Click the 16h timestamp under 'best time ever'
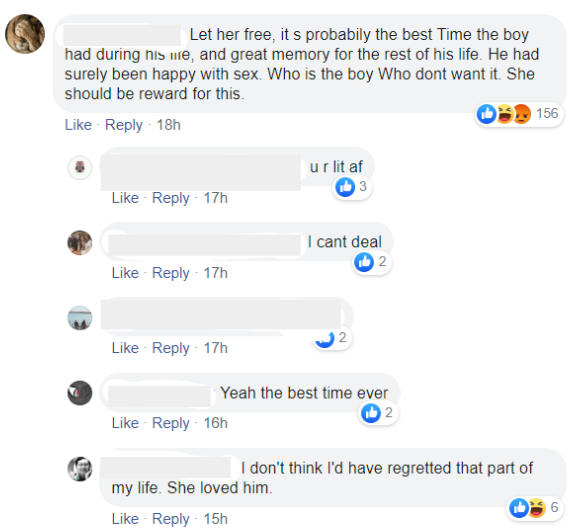 pyautogui.click(x=216, y=423)
